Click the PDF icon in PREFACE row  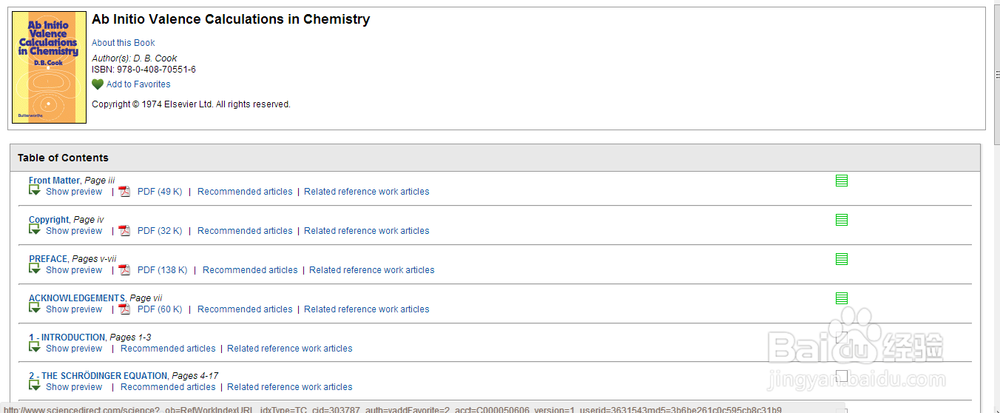(125, 270)
